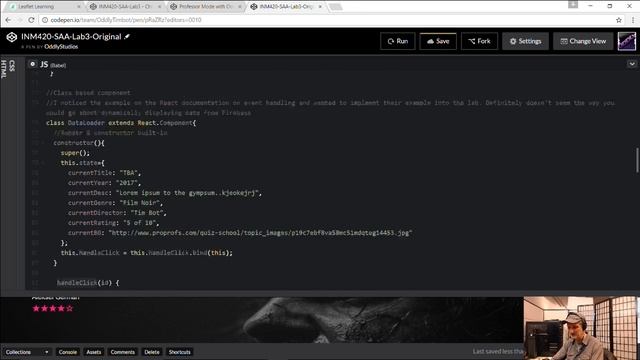The image size is (640, 360).
Task: Open the CSS editor tab
Action: (x=12, y=66)
